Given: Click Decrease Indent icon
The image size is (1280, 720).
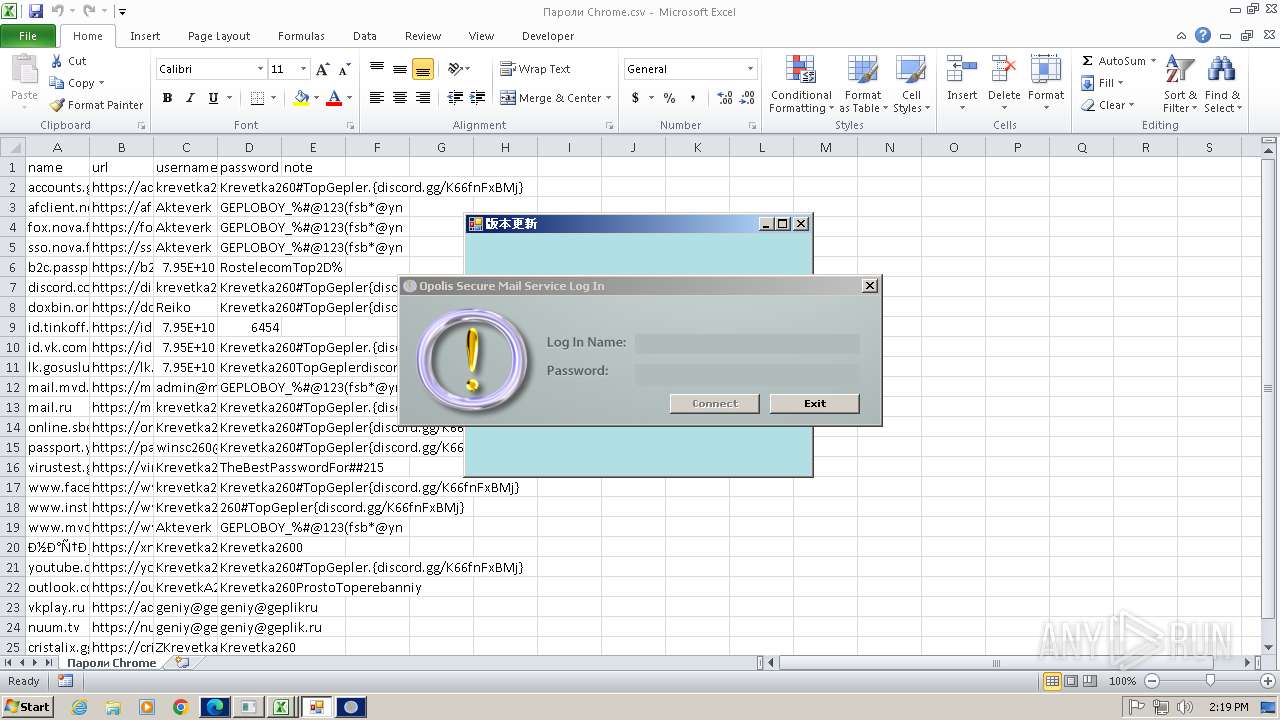Looking at the screenshot, I should point(455,98).
